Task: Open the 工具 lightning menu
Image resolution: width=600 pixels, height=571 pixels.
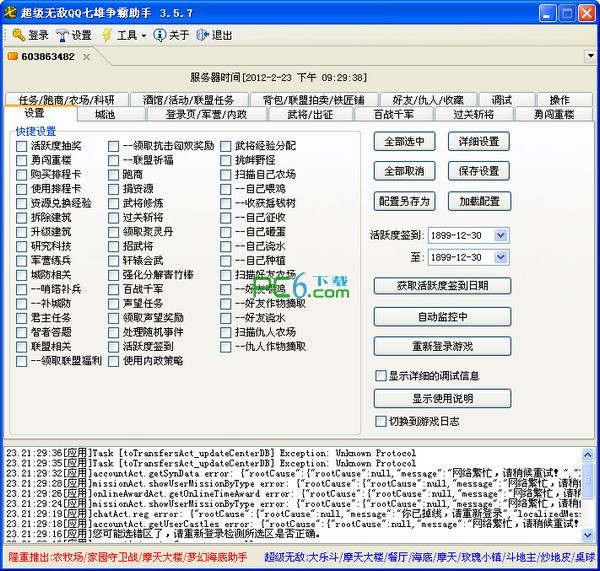Action: (x=107, y=35)
